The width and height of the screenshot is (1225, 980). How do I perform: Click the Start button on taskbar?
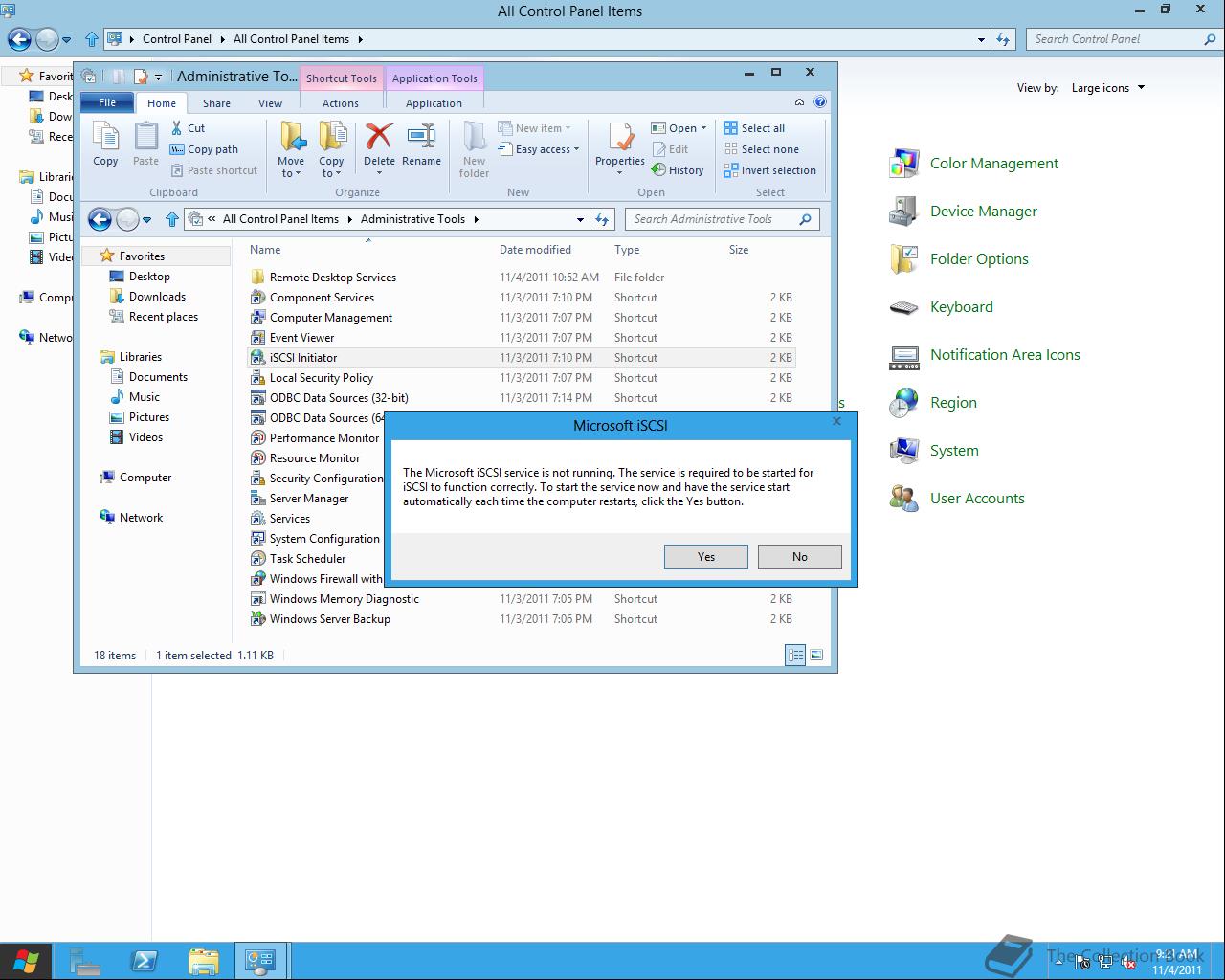(26, 961)
